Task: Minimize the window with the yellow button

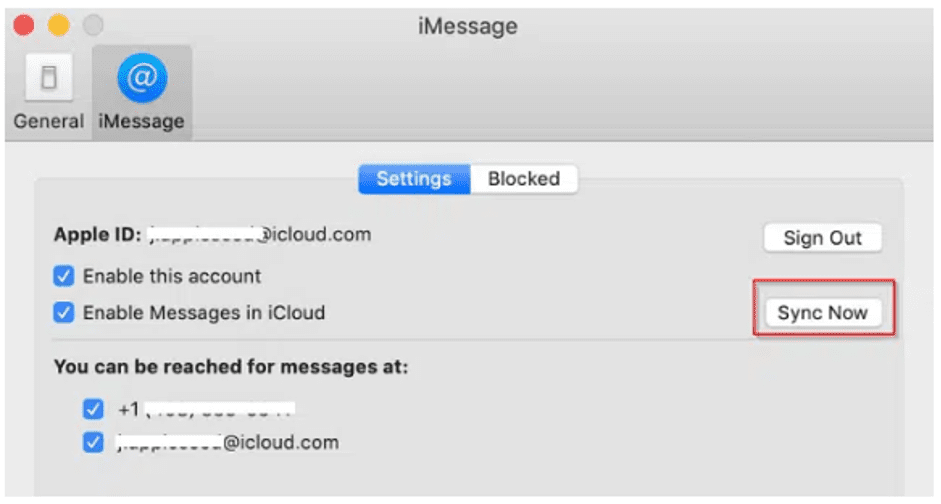Action: 58,25
